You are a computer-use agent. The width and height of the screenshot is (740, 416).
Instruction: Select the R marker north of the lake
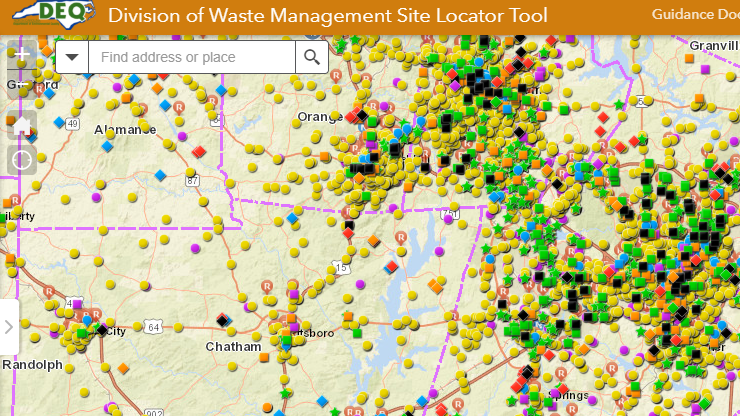tap(401, 238)
